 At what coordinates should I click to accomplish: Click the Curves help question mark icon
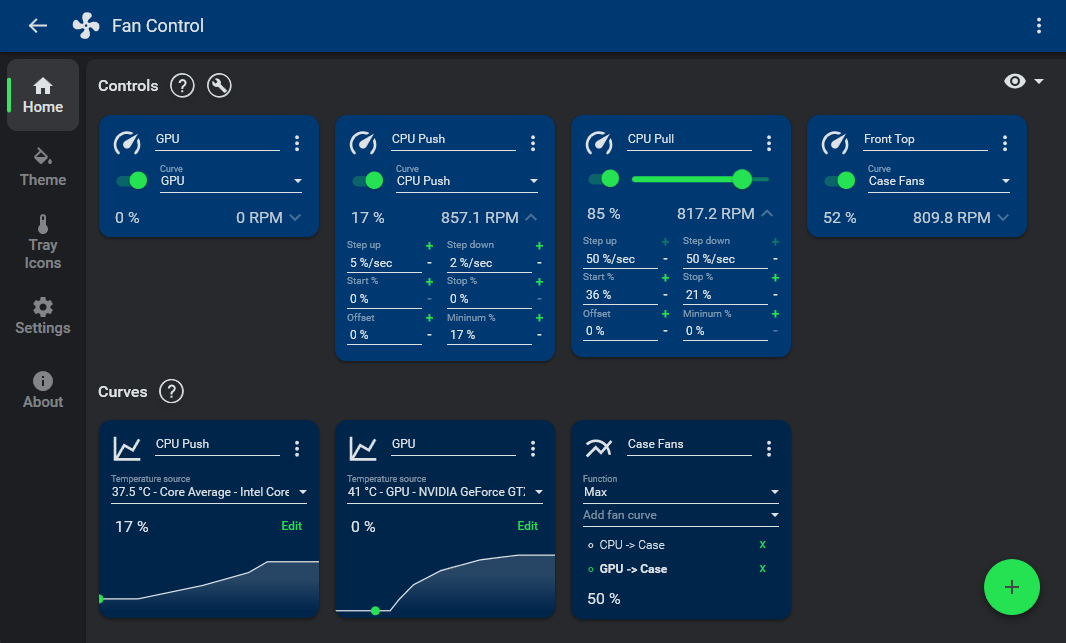point(171,392)
